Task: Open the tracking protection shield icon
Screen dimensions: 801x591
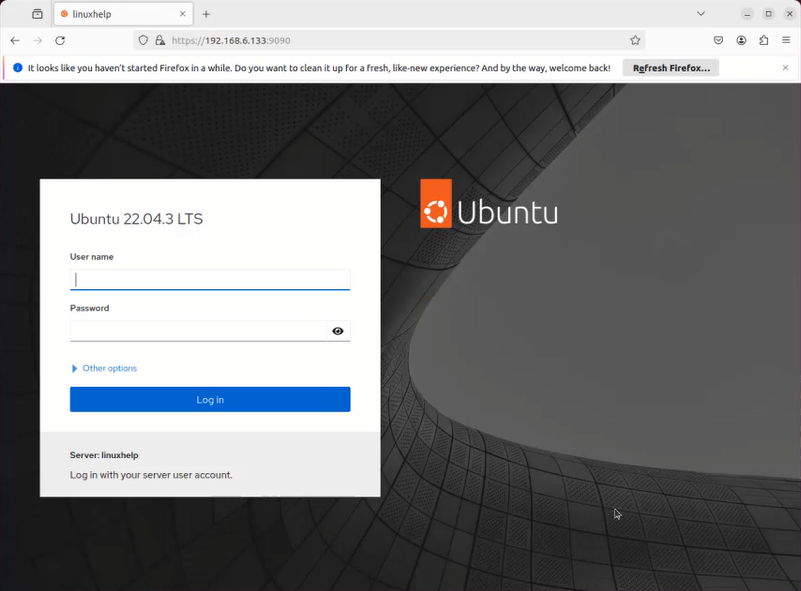Action: (144, 40)
